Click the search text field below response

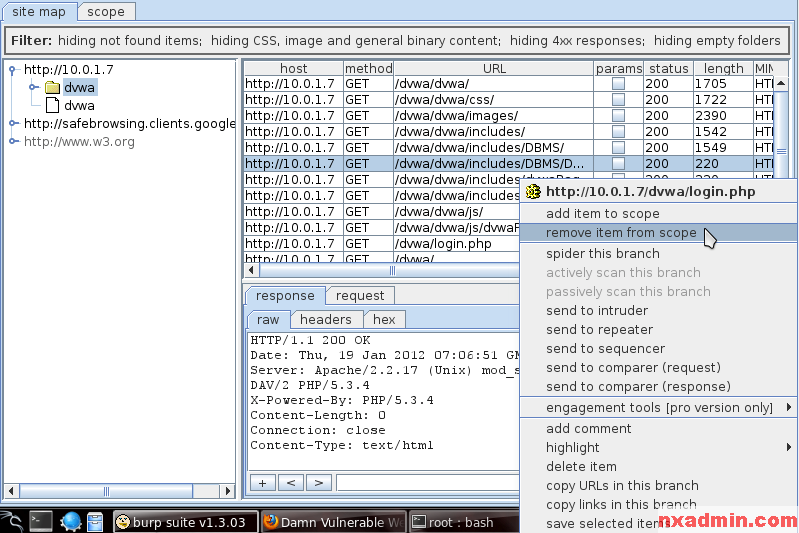pyautogui.click(x=428, y=483)
